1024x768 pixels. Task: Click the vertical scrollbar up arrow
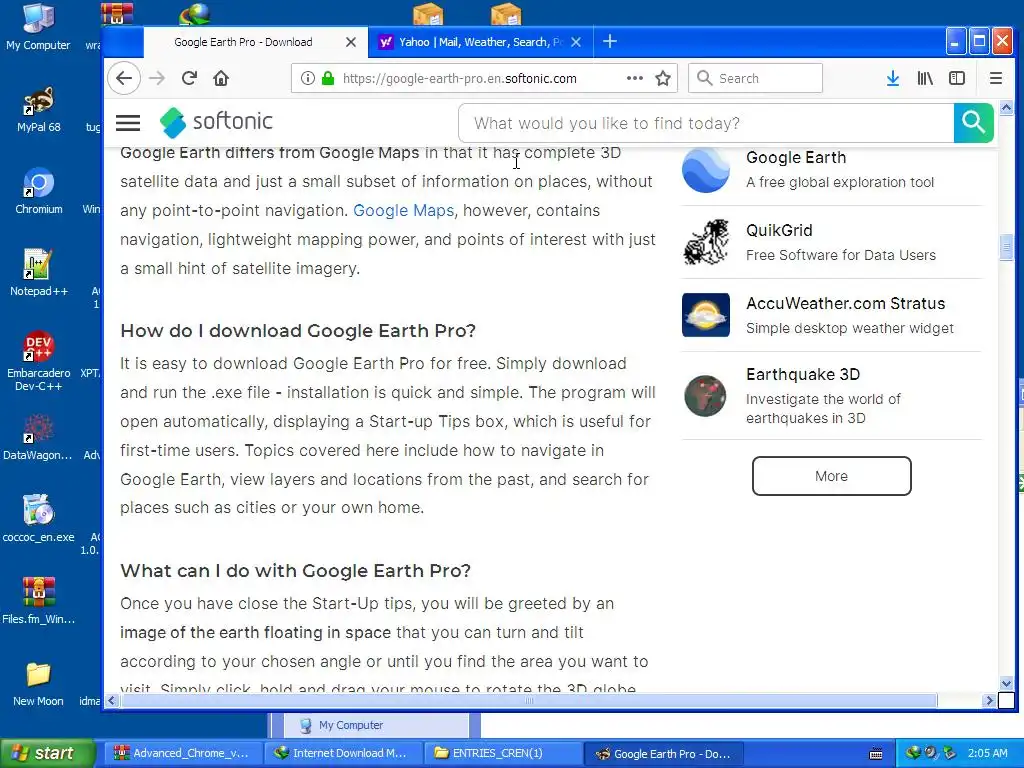pos(1006,106)
